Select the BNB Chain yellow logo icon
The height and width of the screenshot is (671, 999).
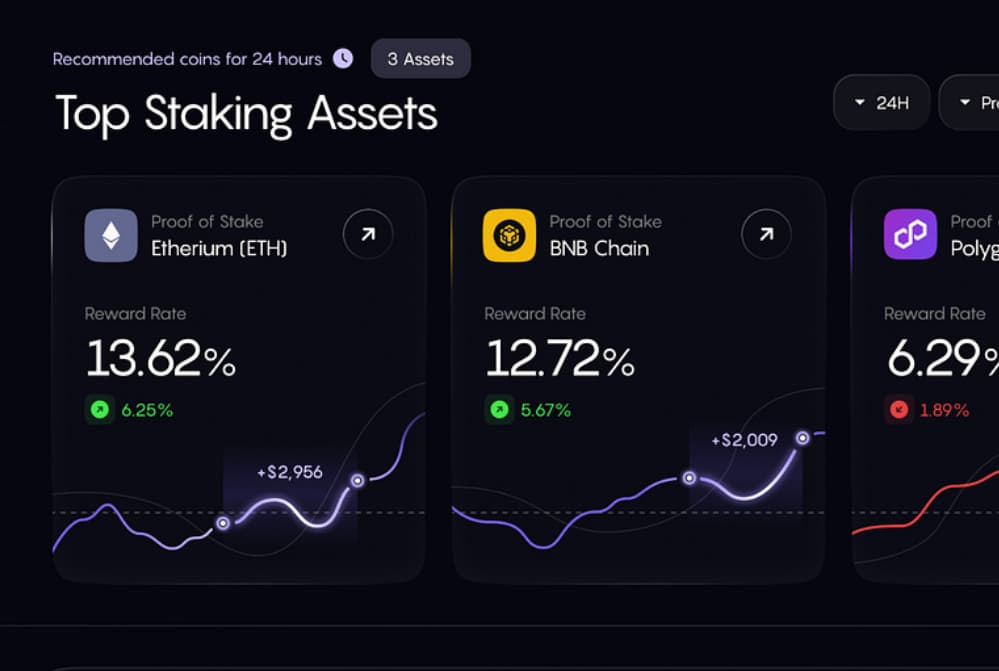509,234
